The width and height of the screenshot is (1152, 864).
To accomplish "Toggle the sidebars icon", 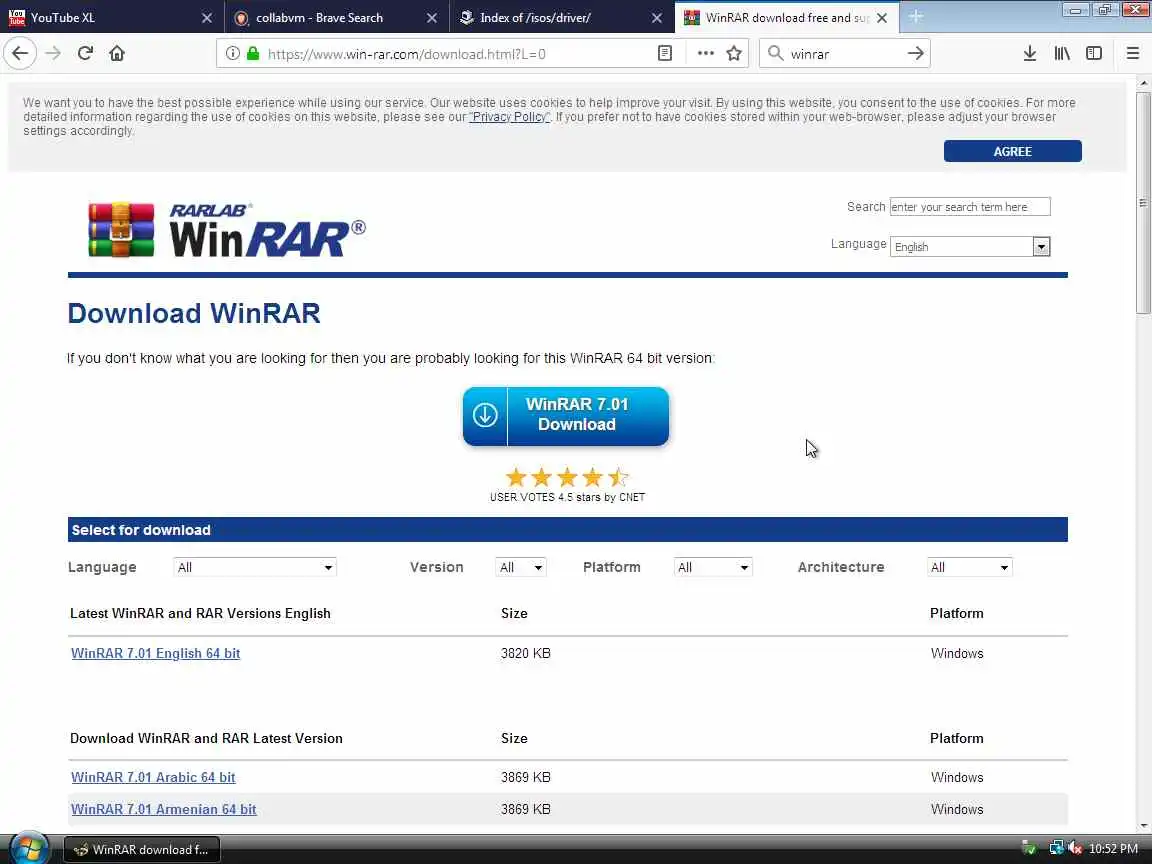I will [x=1094, y=54].
